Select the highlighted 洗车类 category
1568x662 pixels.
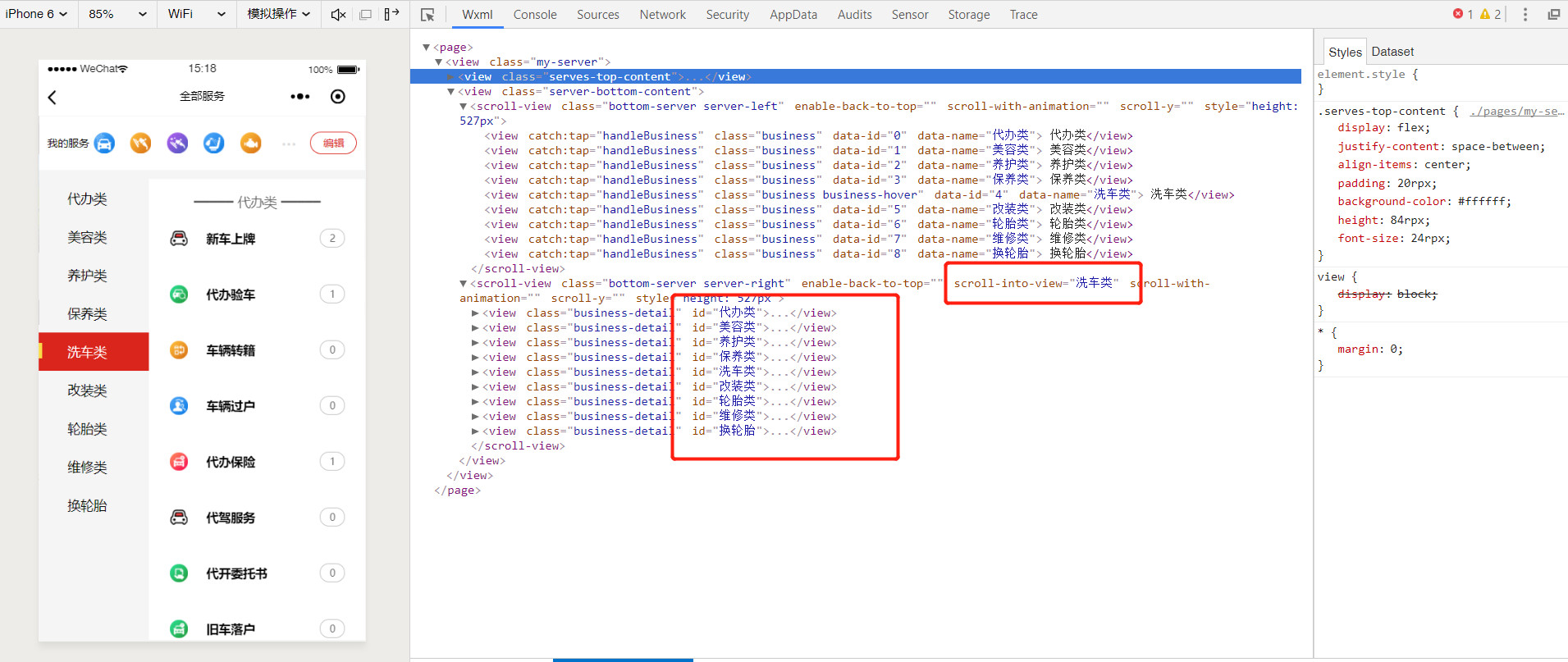tap(94, 352)
